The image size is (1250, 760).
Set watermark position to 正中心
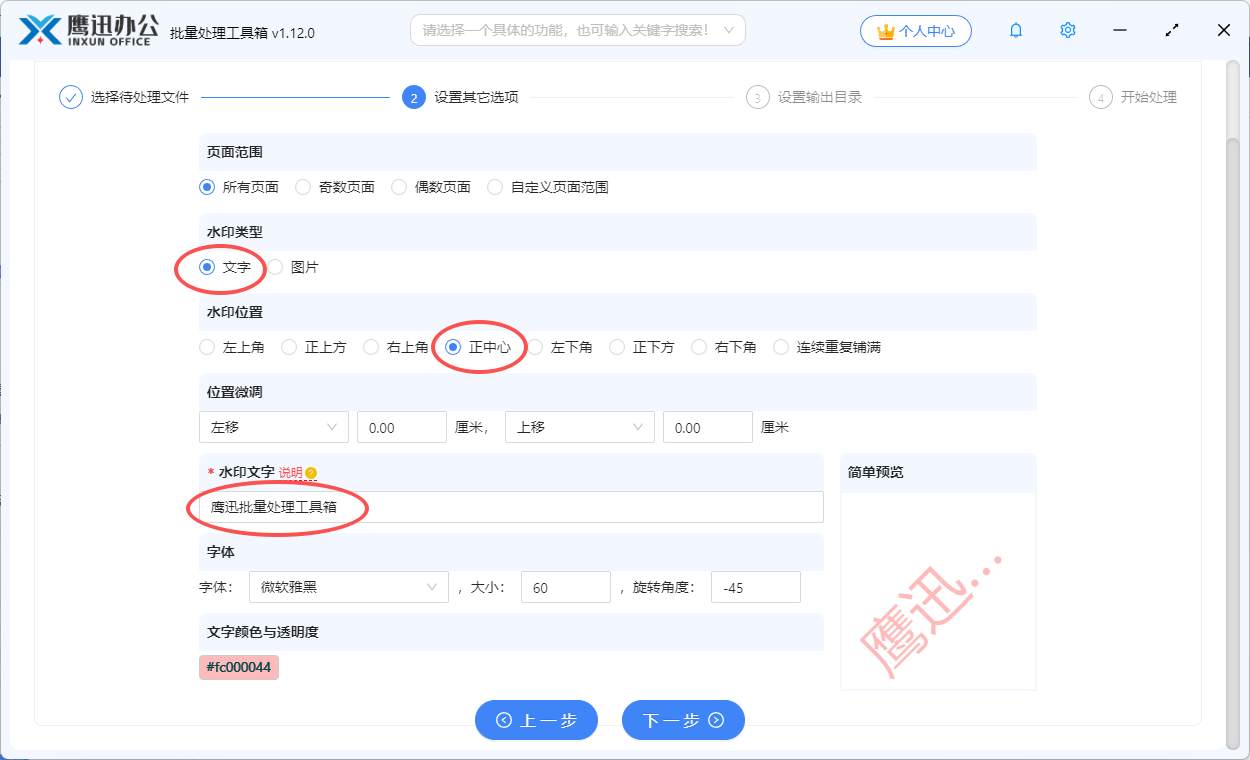(x=478, y=347)
